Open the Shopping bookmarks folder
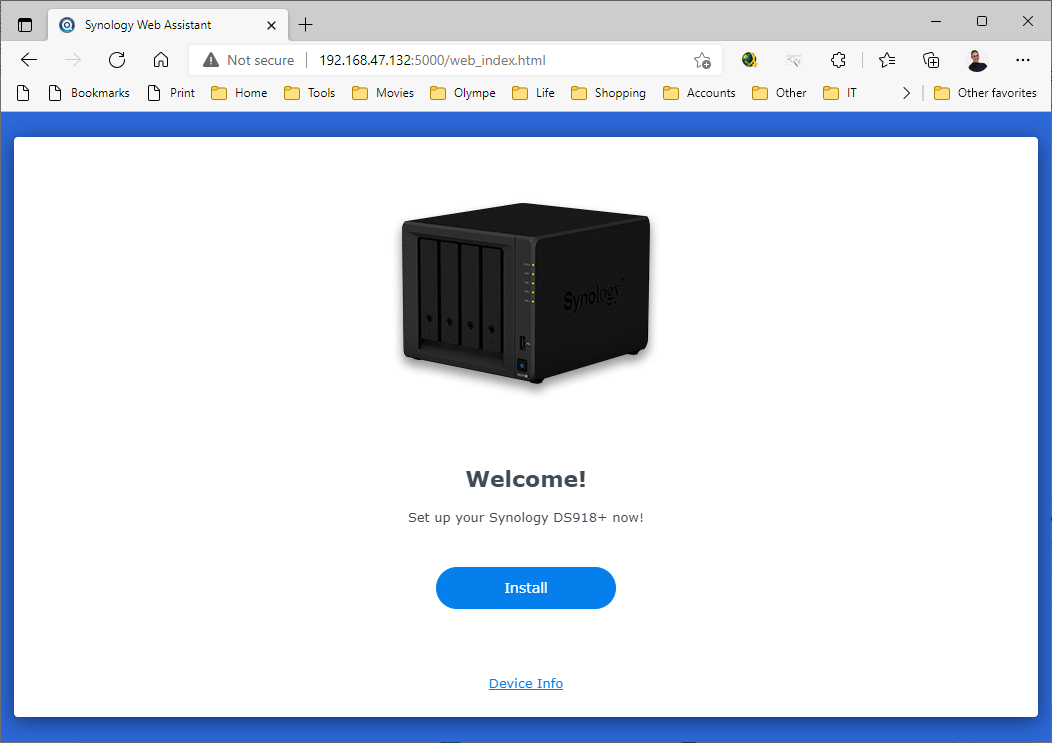 (609, 93)
